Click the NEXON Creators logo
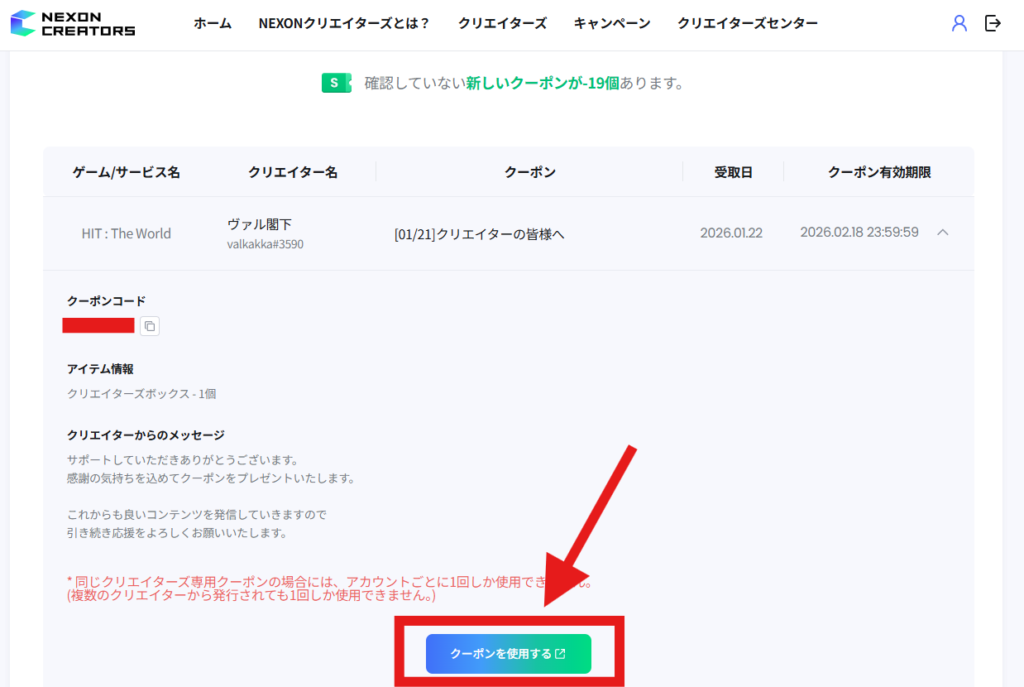 73,23
